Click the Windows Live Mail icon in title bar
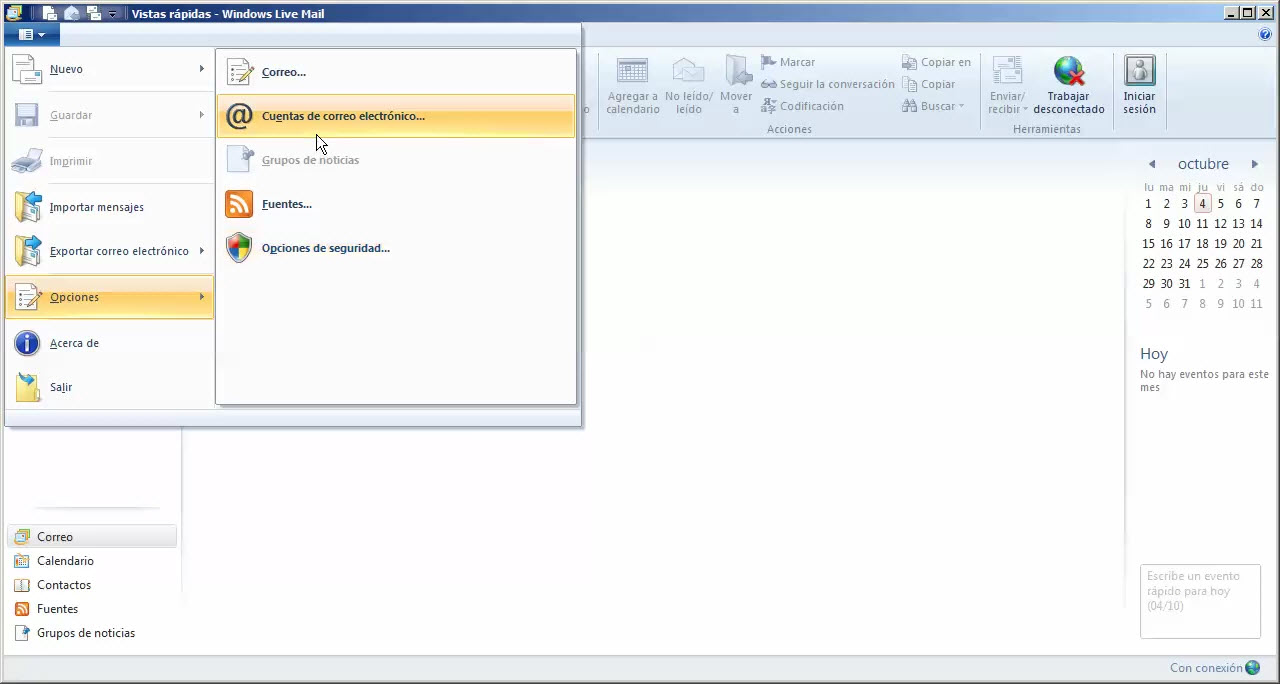This screenshot has width=1280, height=684. point(13,13)
